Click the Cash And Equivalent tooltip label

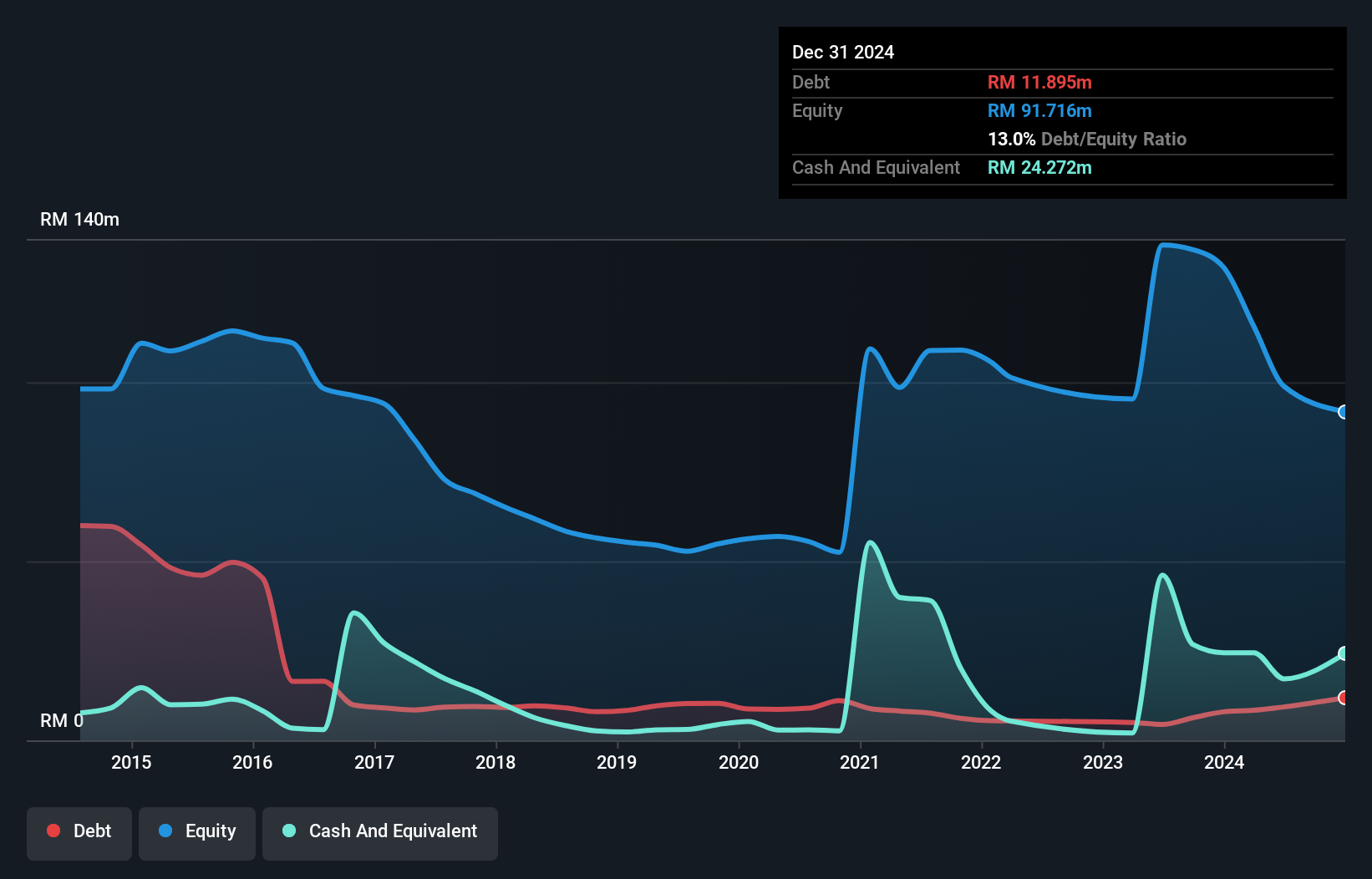pos(876,167)
